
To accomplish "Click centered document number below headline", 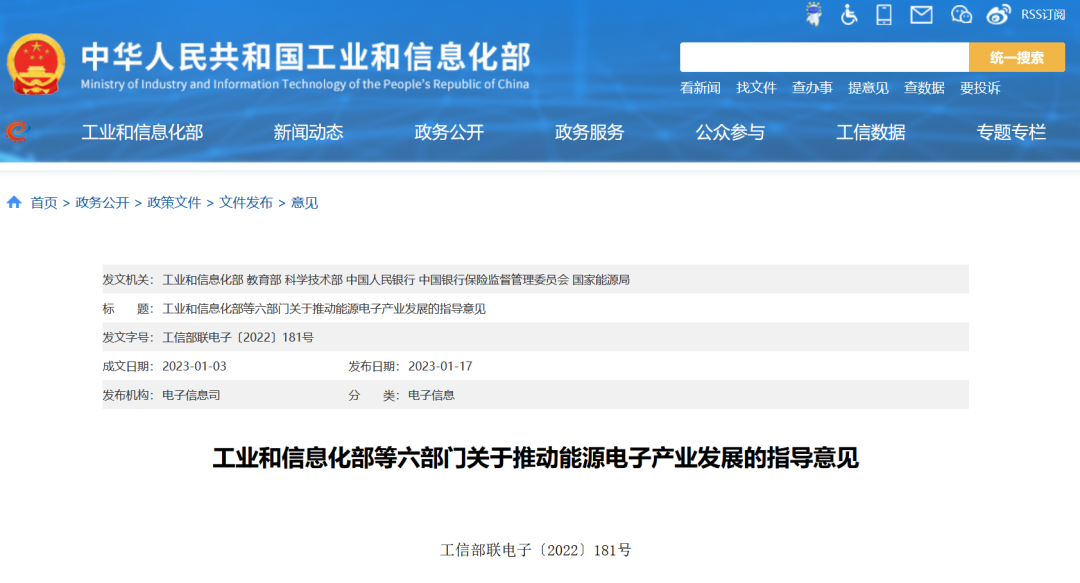I will tap(535, 550).
